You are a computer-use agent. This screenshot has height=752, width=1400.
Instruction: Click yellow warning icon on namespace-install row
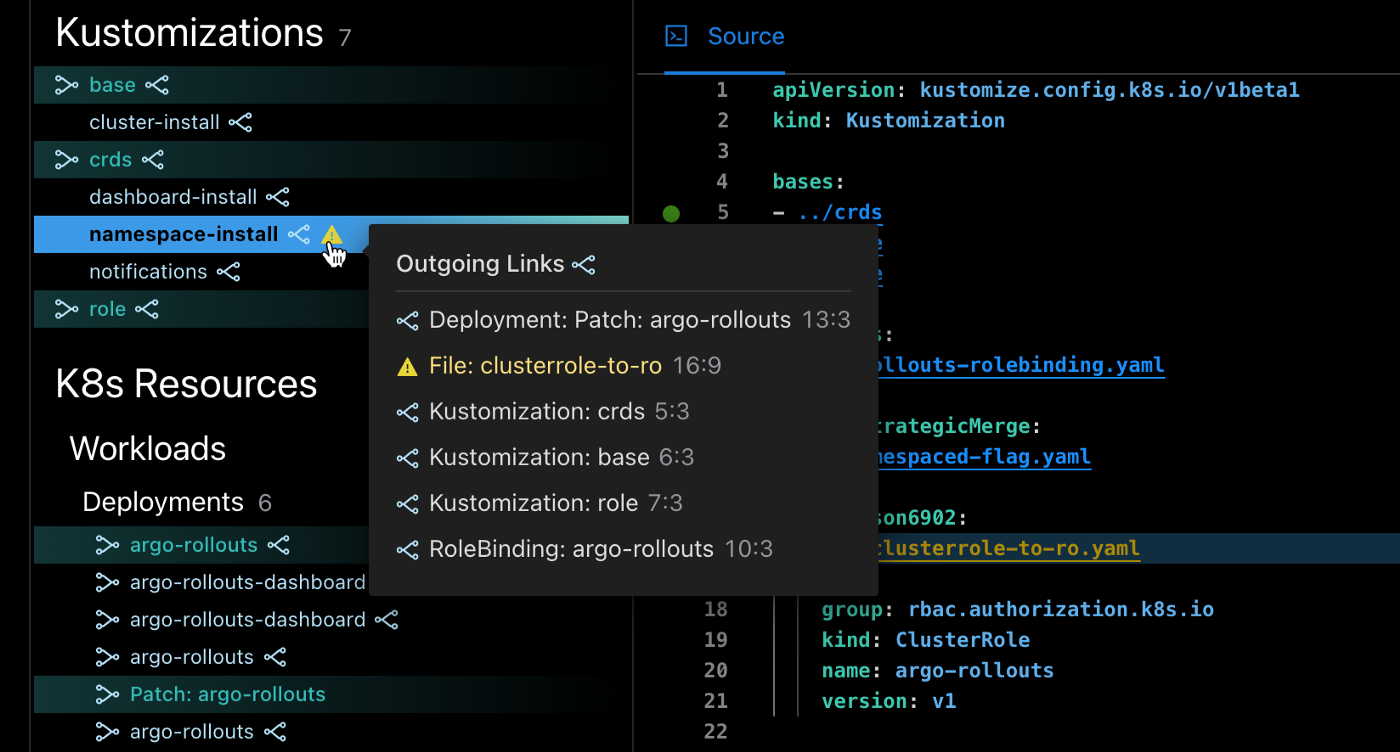tap(332, 236)
